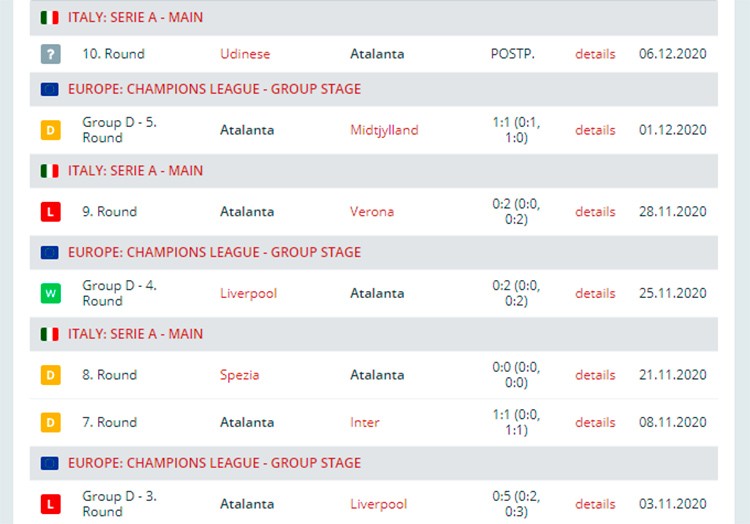Open details for Udinese vs Atalanta
750x524 pixels.
coord(595,54)
